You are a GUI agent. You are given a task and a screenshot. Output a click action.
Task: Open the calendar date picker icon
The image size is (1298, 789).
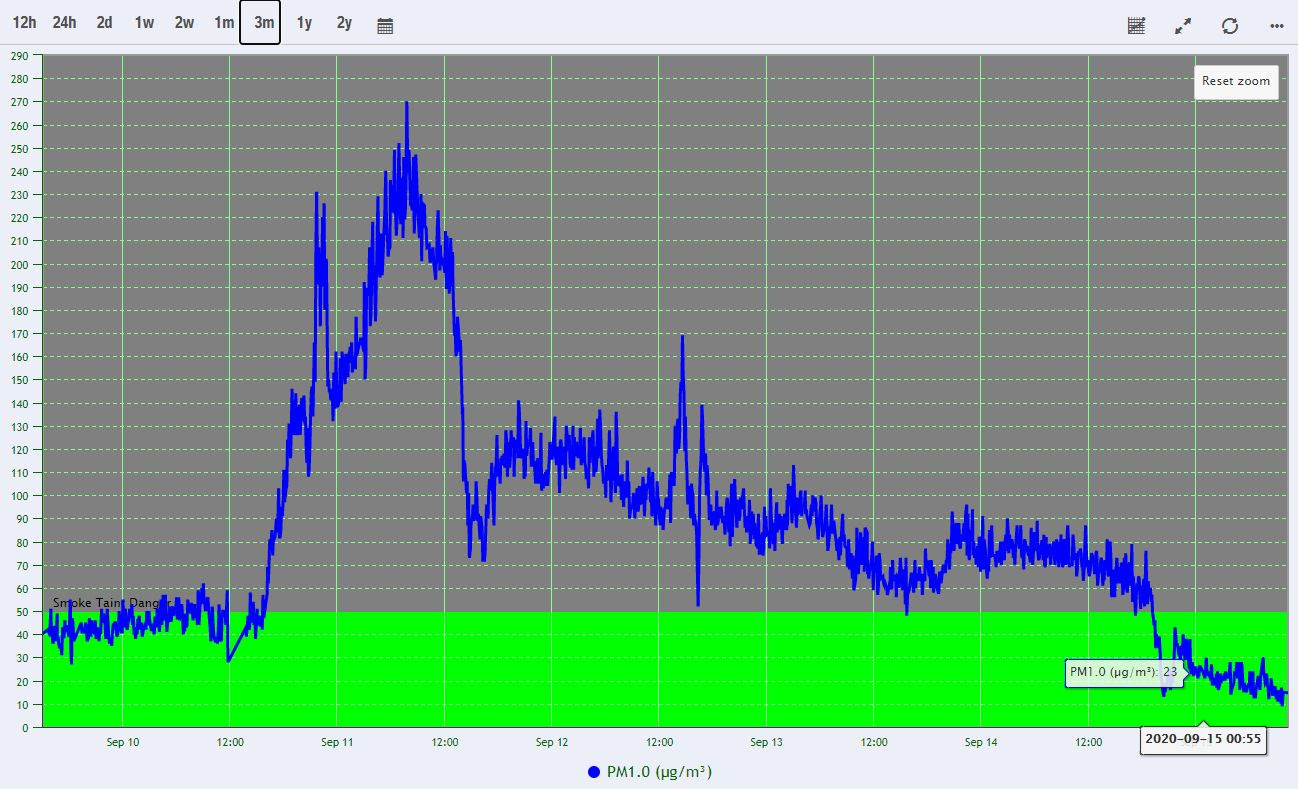(385, 26)
